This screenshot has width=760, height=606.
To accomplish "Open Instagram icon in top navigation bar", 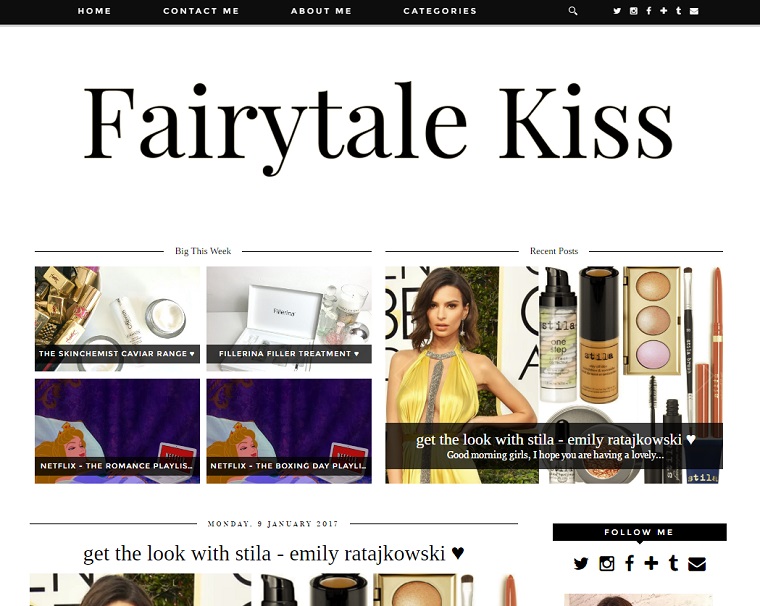I will coord(633,11).
